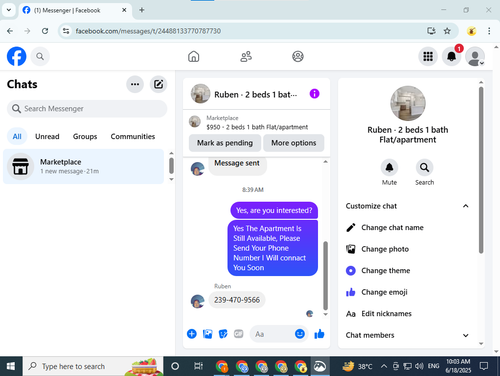
Task: Click the Ruben chat header title
Action: [x=255, y=95]
